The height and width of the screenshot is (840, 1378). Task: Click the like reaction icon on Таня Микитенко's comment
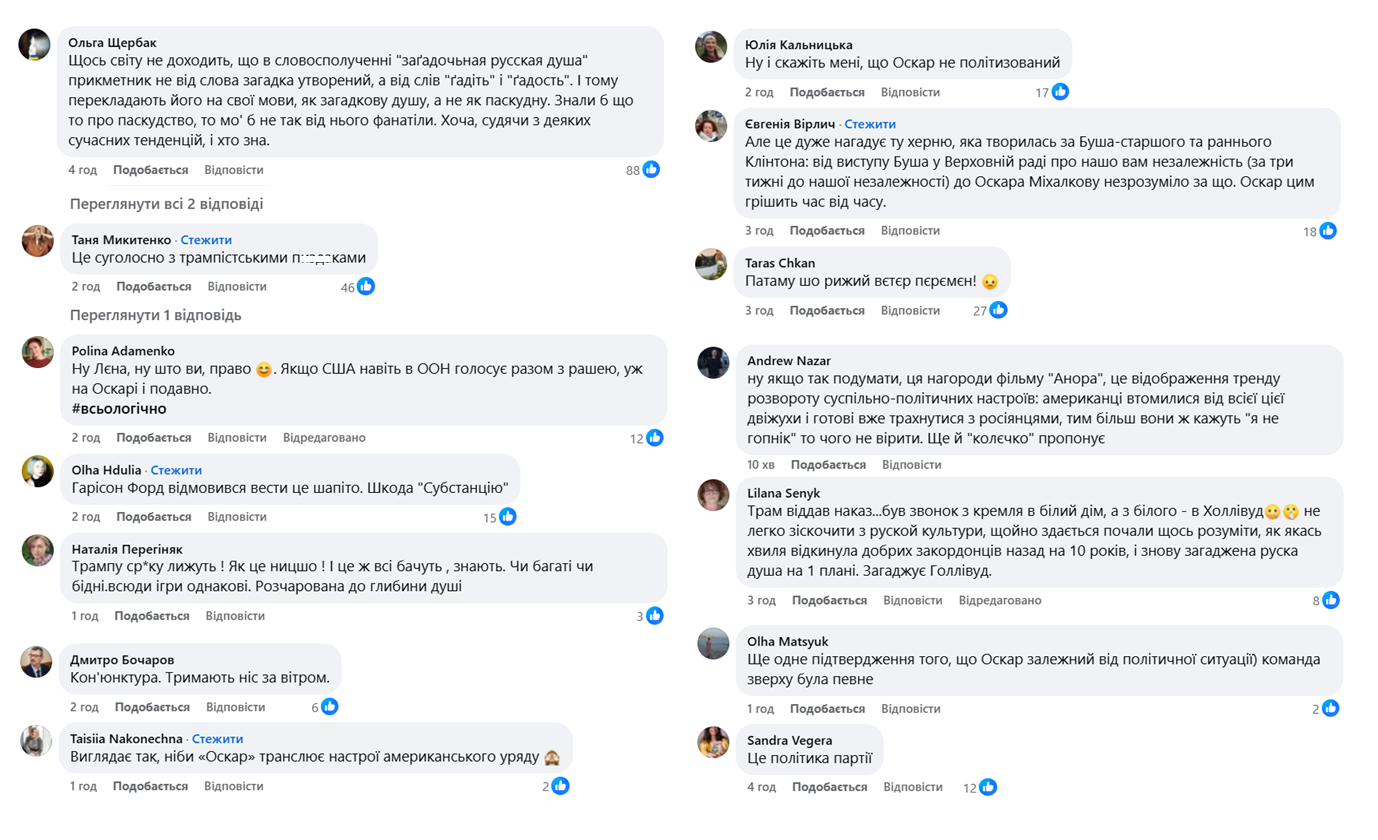point(366,287)
